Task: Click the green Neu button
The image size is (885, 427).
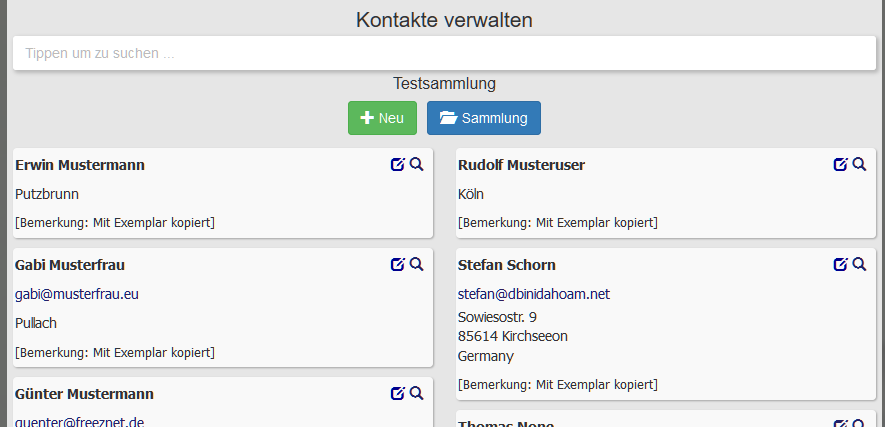Action: point(382,118)
